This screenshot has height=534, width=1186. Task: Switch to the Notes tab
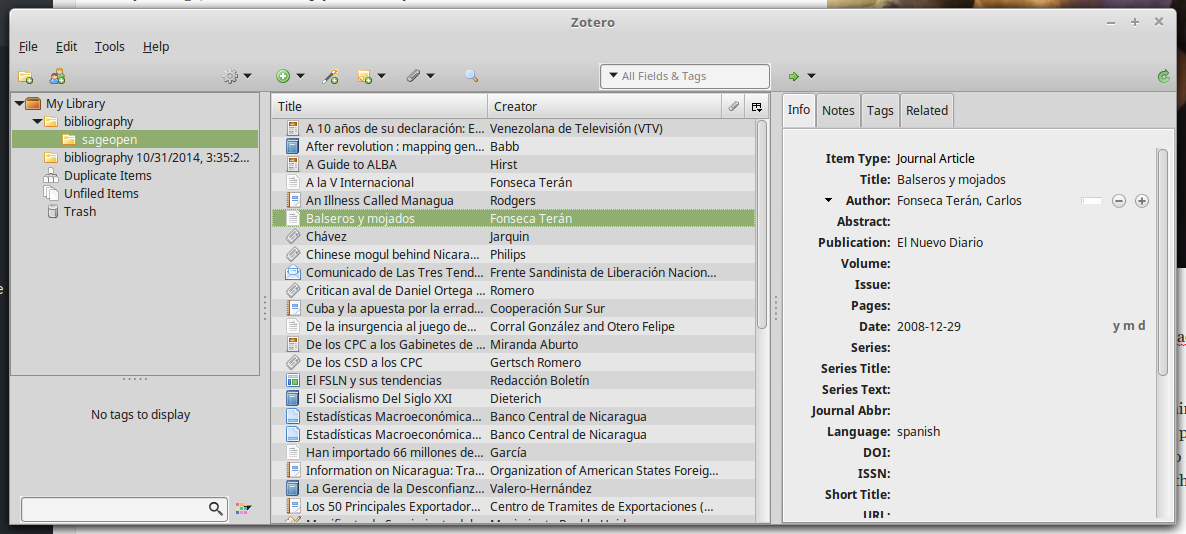pyautogui.click(x=838, y=110)
